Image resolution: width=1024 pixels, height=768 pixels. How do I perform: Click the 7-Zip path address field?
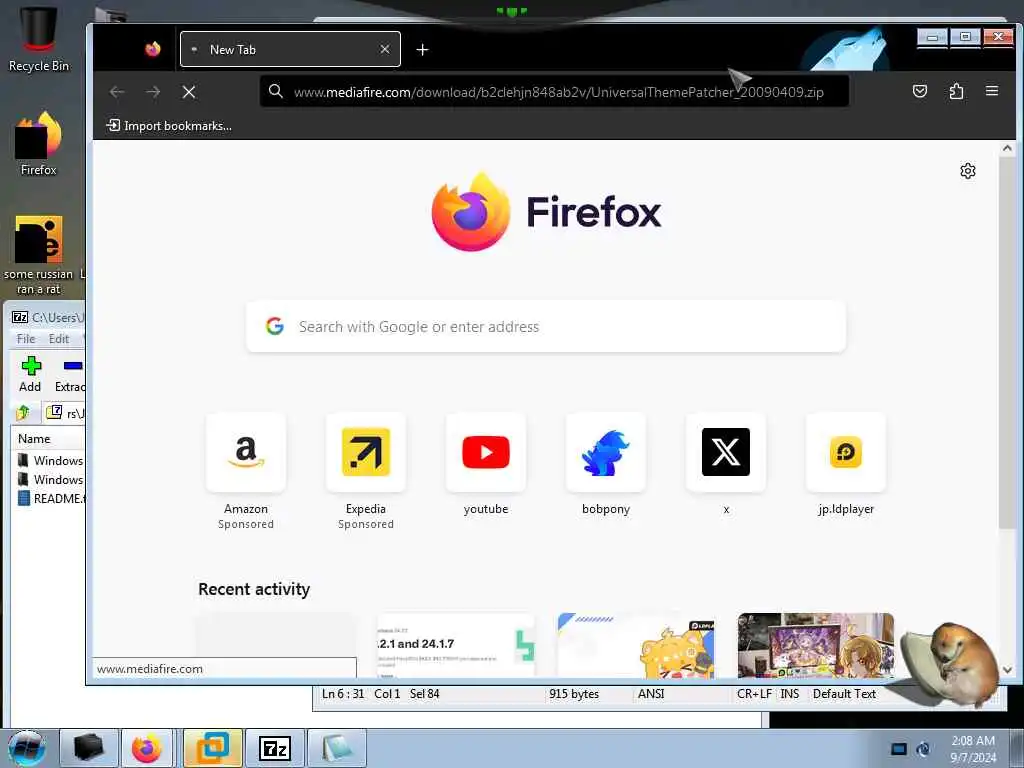tap(64, 413)
